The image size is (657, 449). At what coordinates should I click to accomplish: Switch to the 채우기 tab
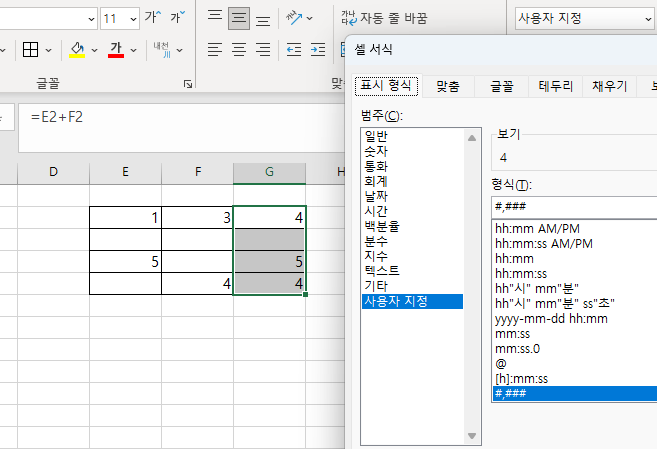pos(609,86)
